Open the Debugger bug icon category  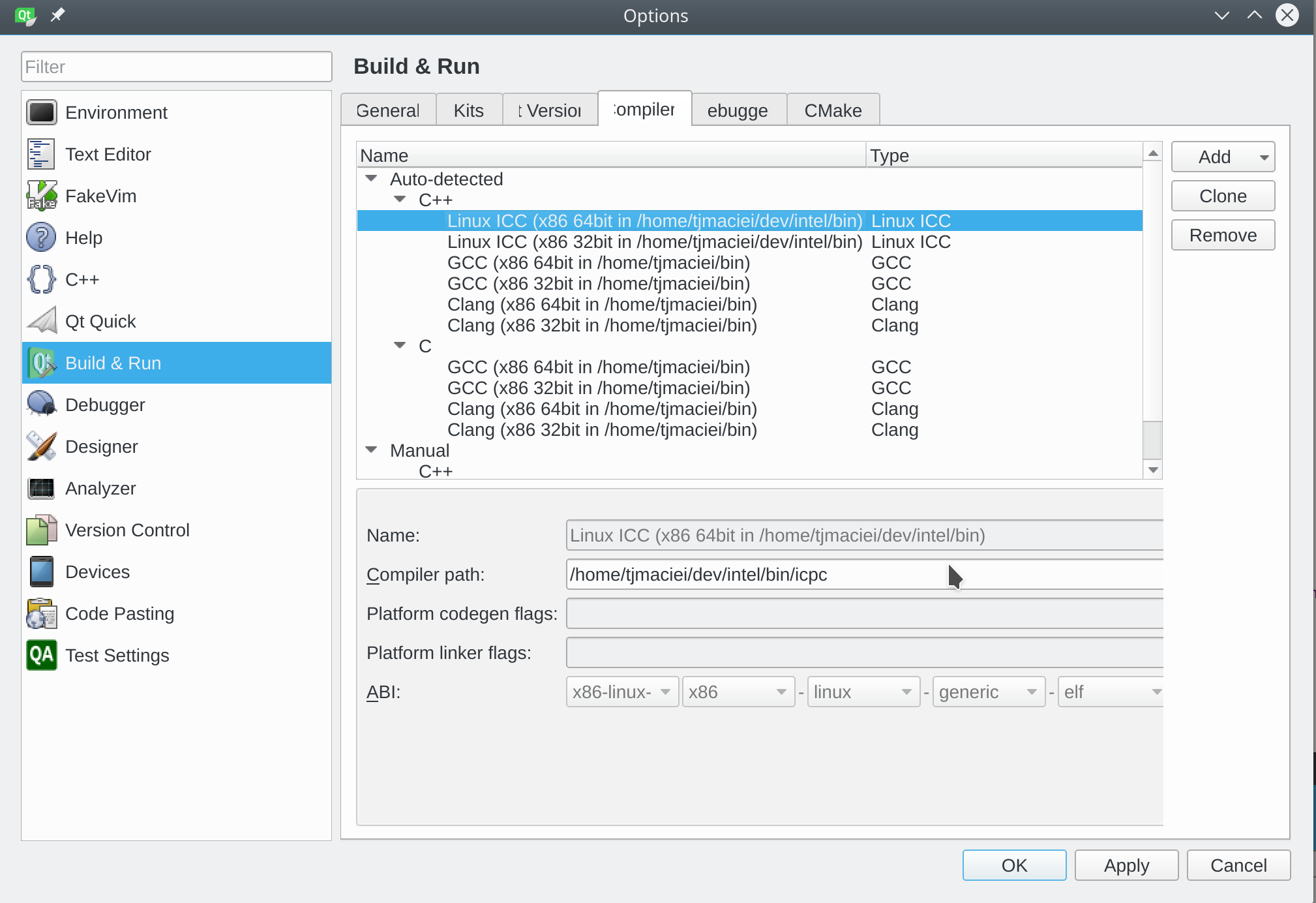42,405
